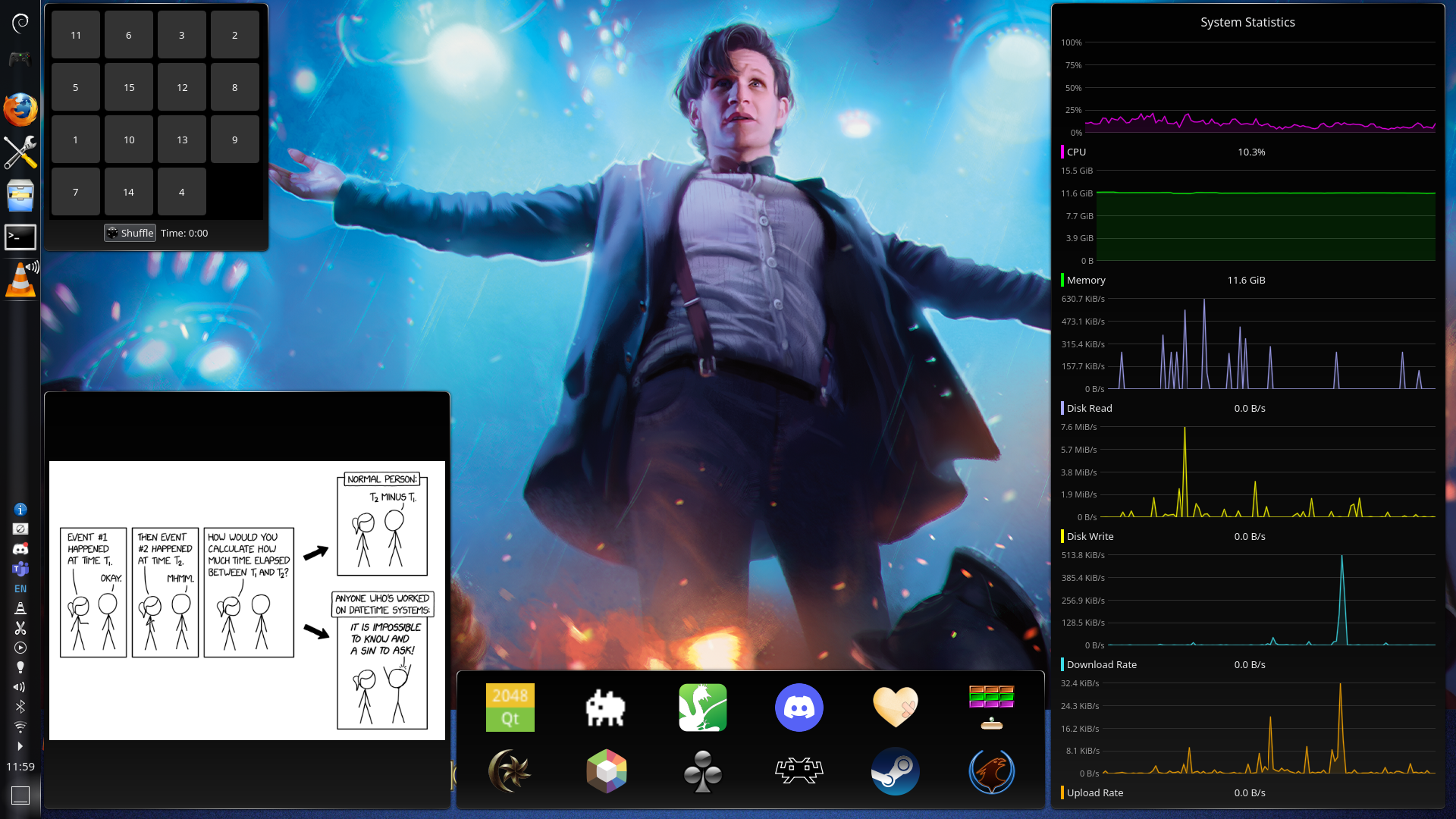1456x819 pixels.
Task: Click the Memory label in System Statistics
Action: 1086,280
